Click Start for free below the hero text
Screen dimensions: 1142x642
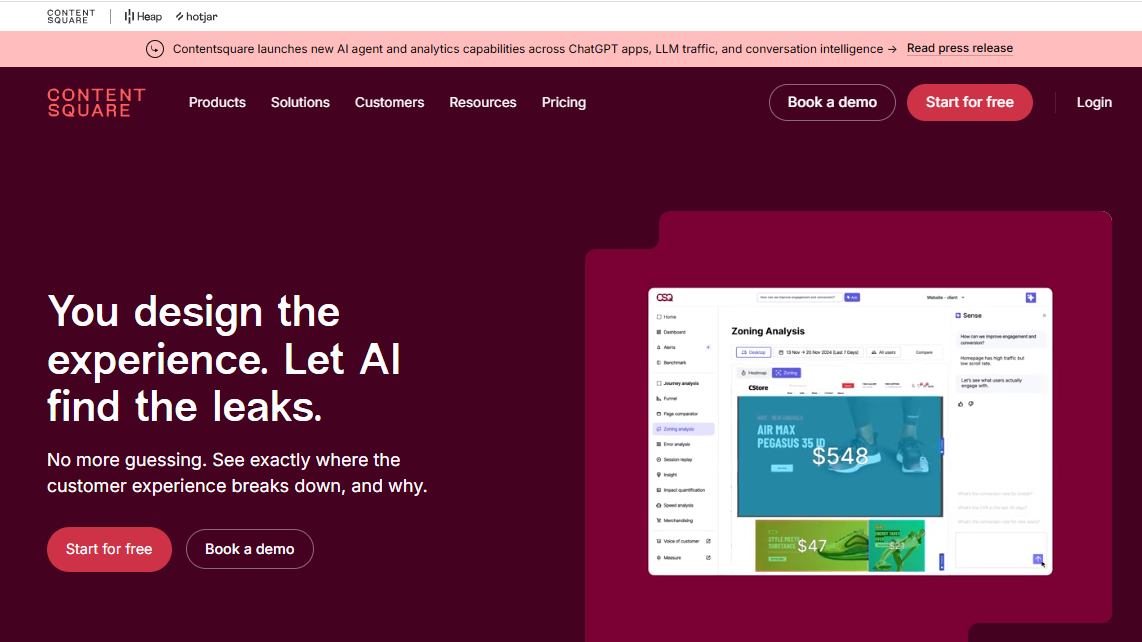tap(109, 549)
